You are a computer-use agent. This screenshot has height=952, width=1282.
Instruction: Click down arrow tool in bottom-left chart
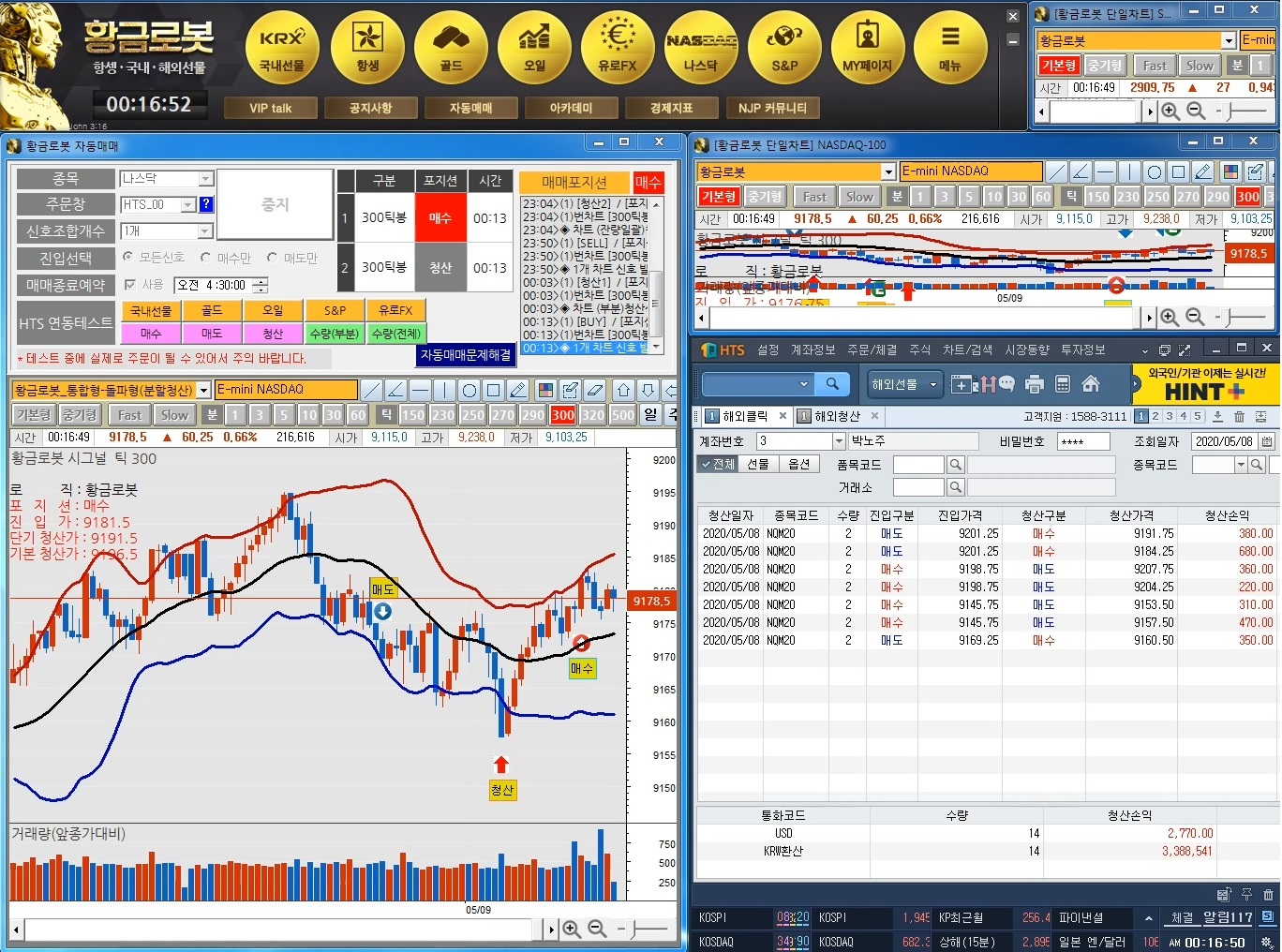[x=648, y=390]
